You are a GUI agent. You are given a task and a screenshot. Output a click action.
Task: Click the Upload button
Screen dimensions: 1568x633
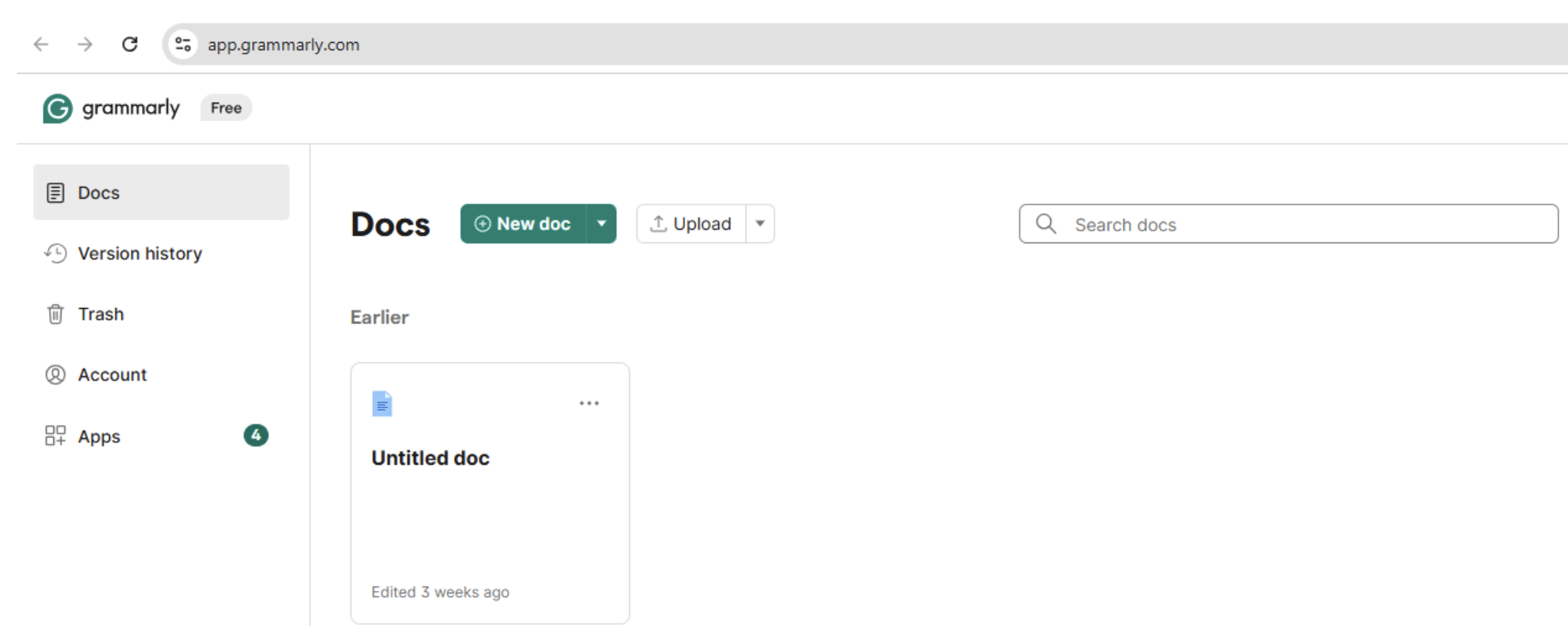coord(692,224)
